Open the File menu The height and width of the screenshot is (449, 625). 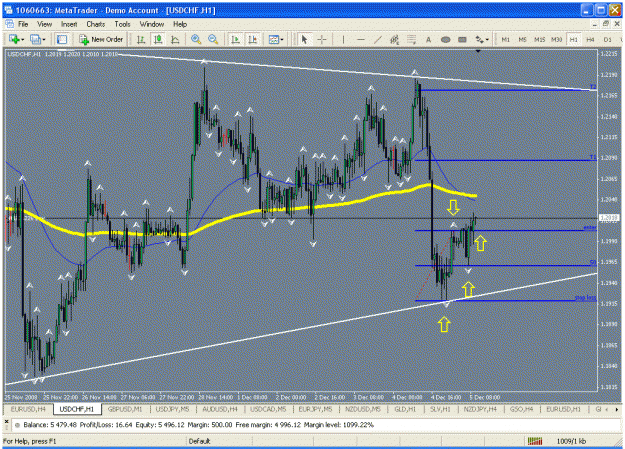click(x=23, y=24)
